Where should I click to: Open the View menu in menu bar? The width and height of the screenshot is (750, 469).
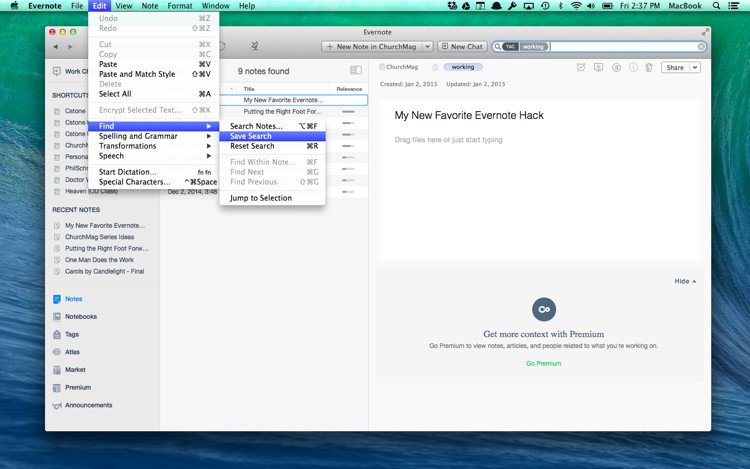click(124, 6)
